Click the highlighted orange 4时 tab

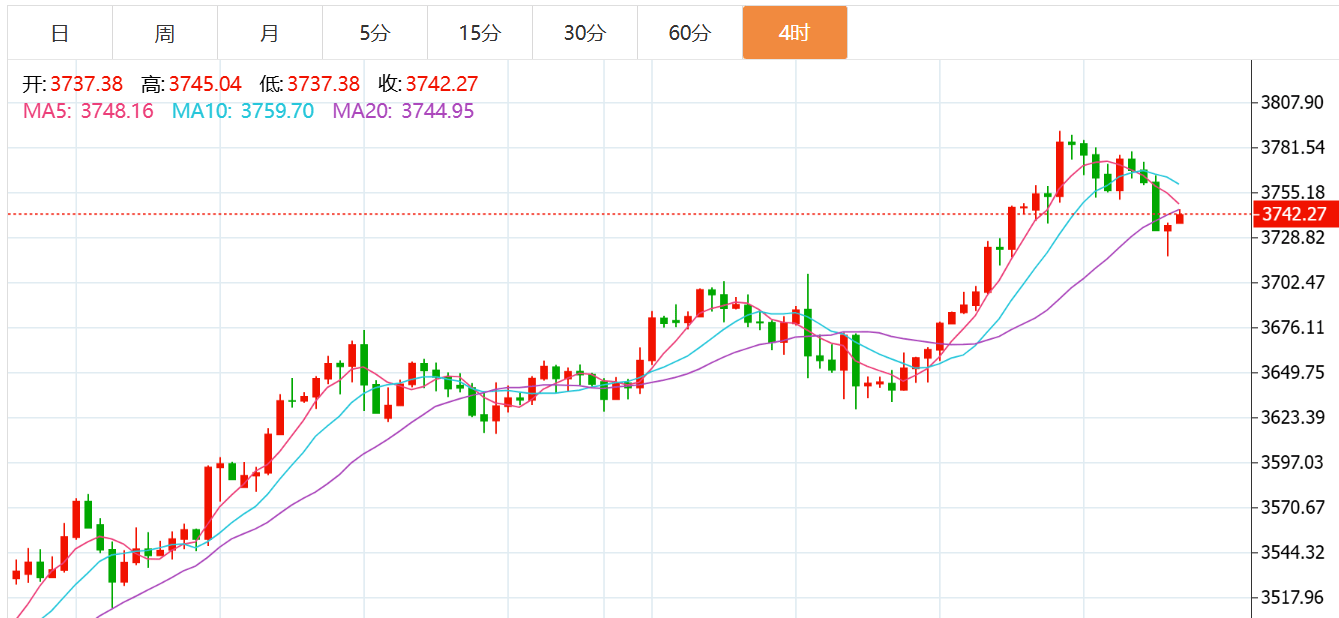794,33
